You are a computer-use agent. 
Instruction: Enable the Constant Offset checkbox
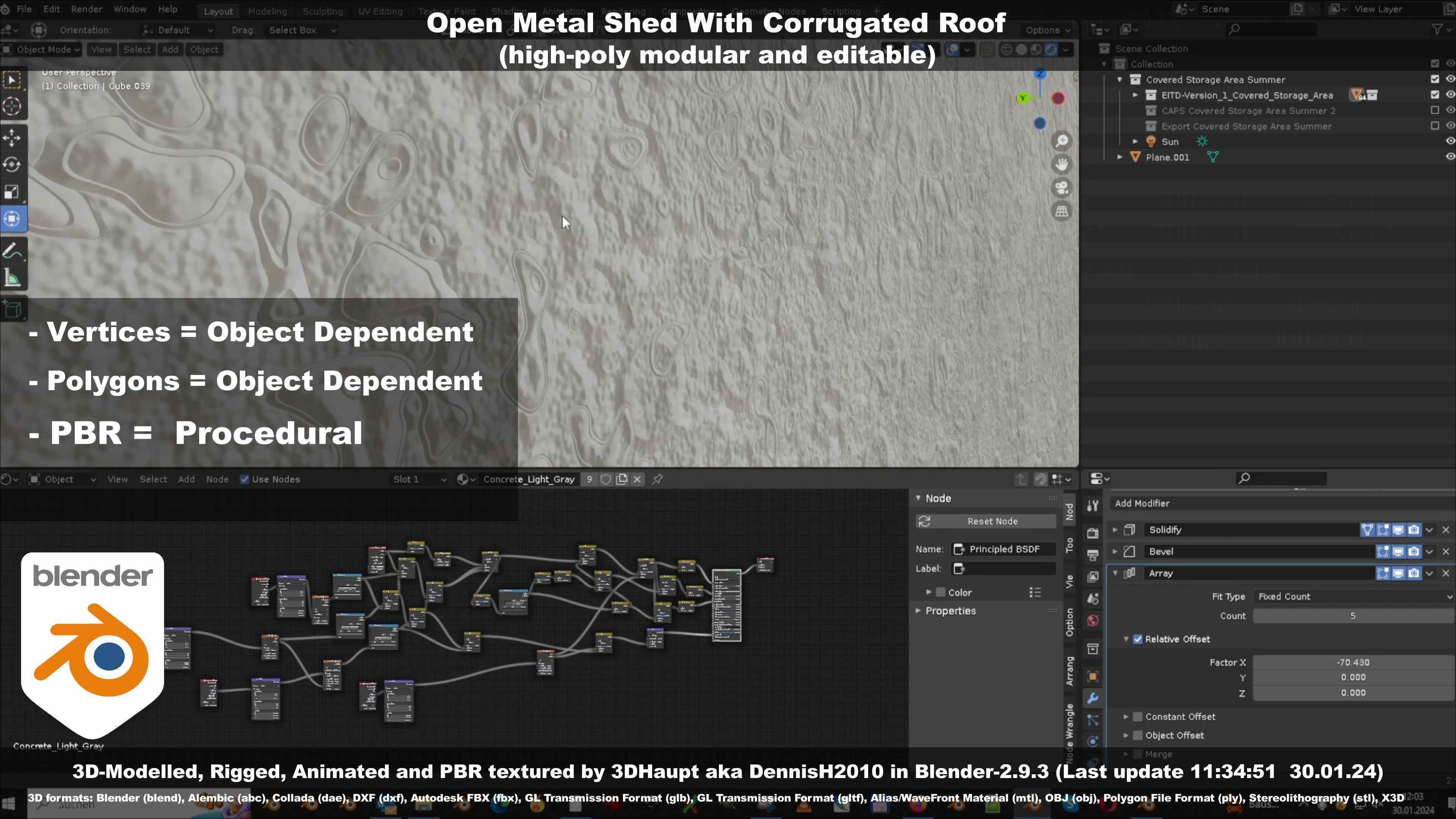1138,716
